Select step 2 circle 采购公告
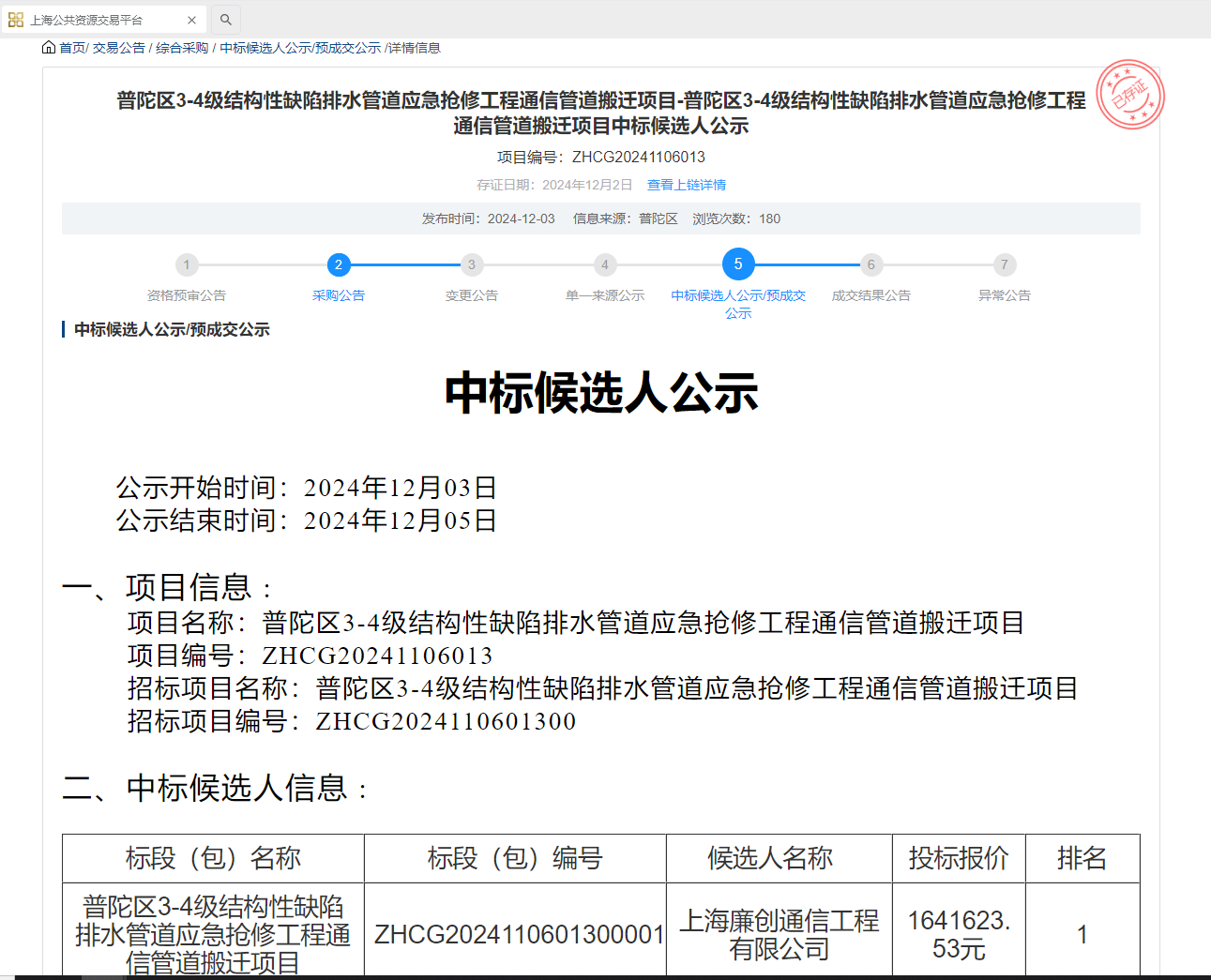Screen dimensions: 1211x980 [339, 264]
